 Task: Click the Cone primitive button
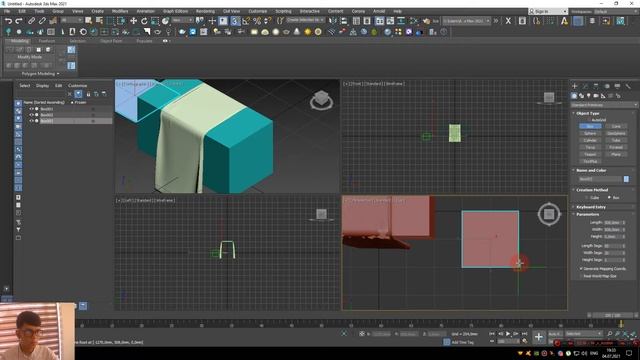616,127
